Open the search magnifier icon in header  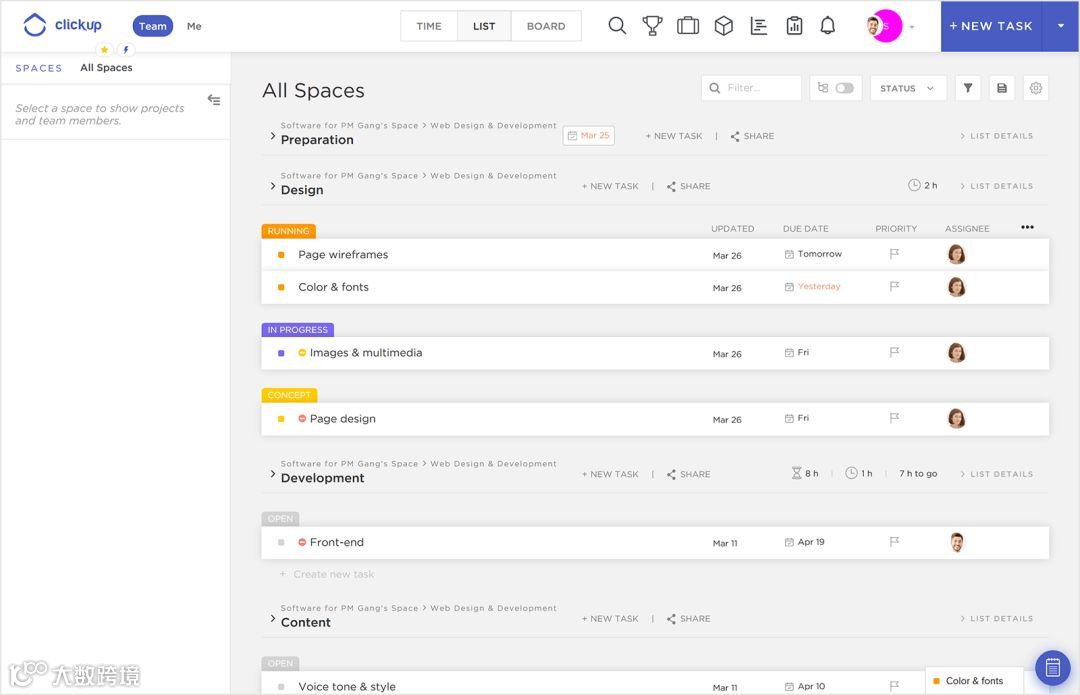pos(617,26)
